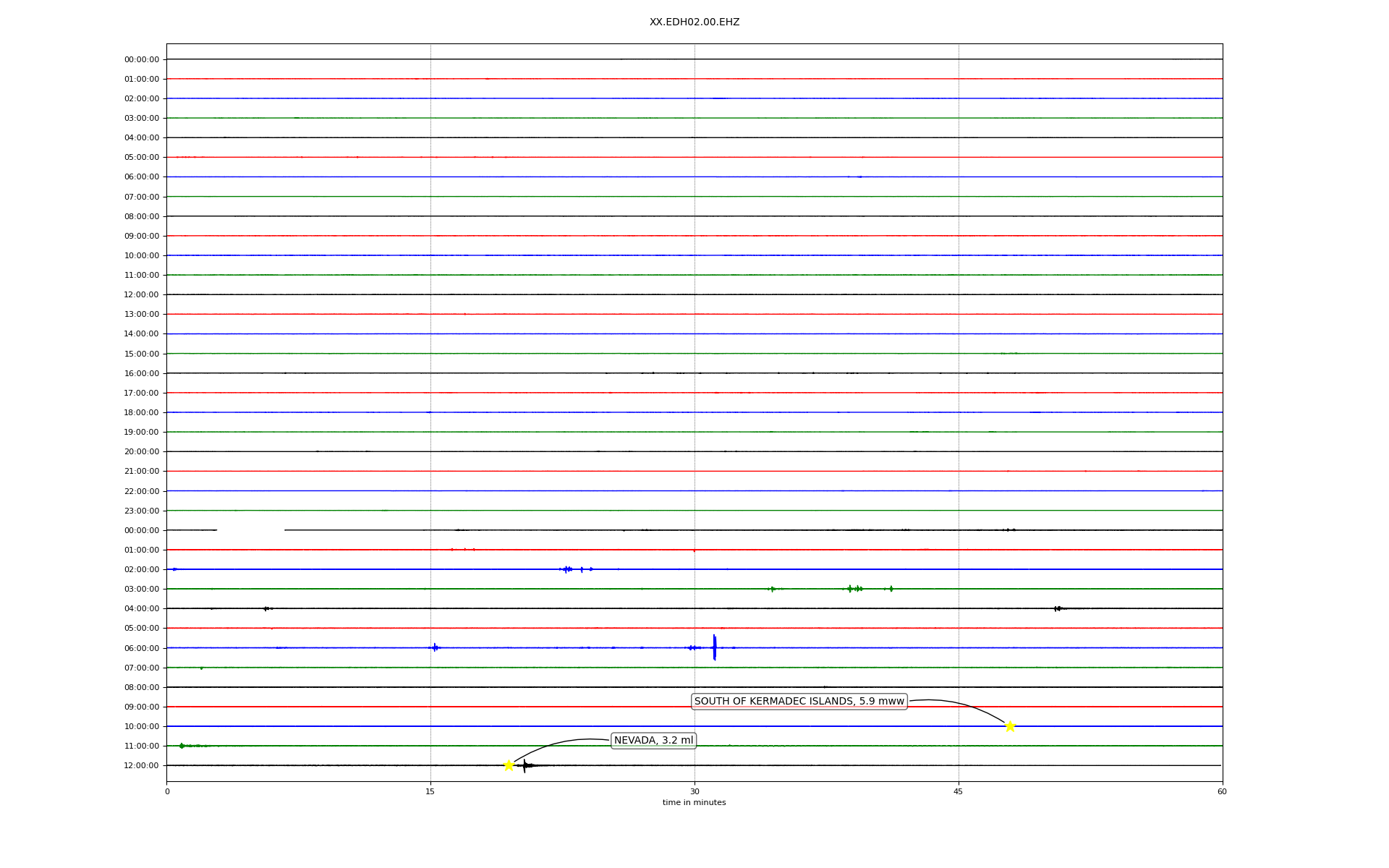Click the black Nevada waveform on bottom trace
Viewport: 1389px width, 868px height.
coord(526,765)
